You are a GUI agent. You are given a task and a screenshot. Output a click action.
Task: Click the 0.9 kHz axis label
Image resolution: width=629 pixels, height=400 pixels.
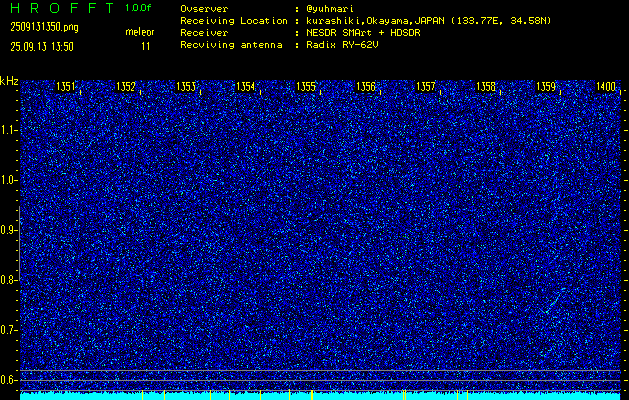[8, 230]
